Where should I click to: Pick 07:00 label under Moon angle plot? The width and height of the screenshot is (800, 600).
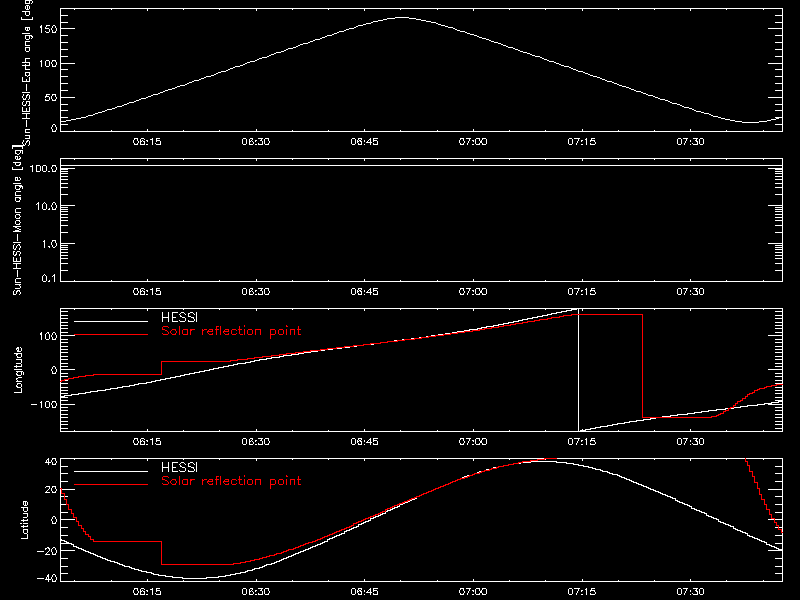point(473,291)
